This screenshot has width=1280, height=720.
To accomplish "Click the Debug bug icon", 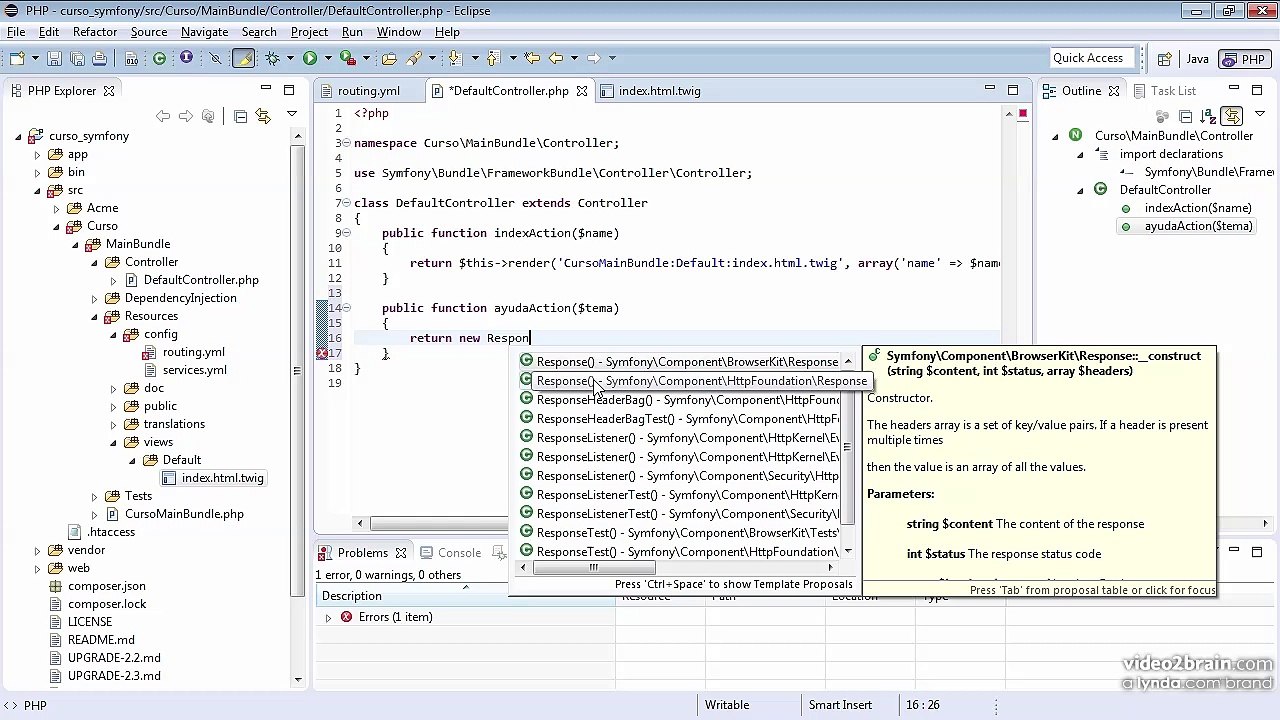I will tap(272, 59).
